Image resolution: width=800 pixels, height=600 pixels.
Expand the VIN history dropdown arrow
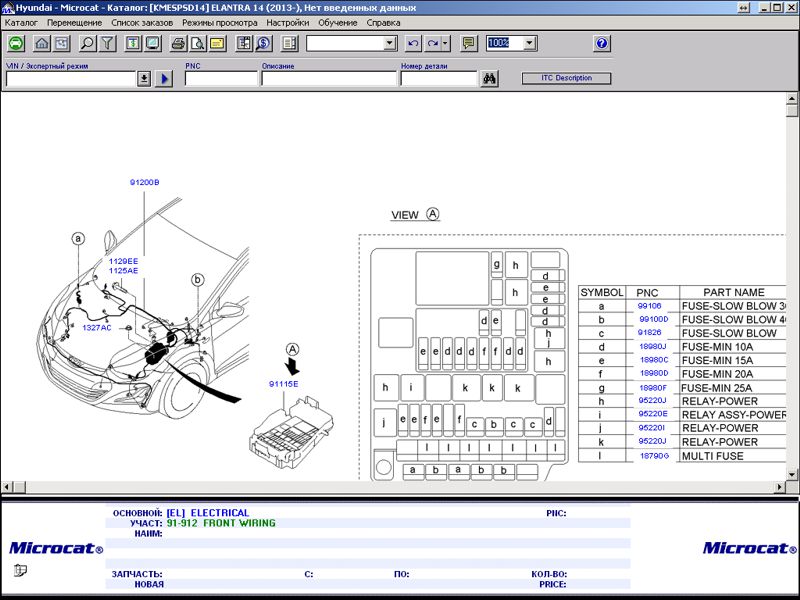(144, 79)
